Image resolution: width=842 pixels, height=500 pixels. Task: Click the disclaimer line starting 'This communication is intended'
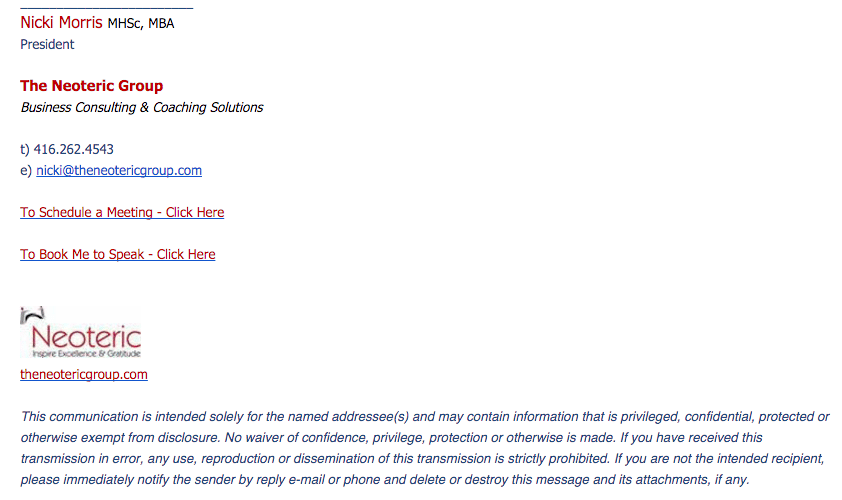pos(425,417)
